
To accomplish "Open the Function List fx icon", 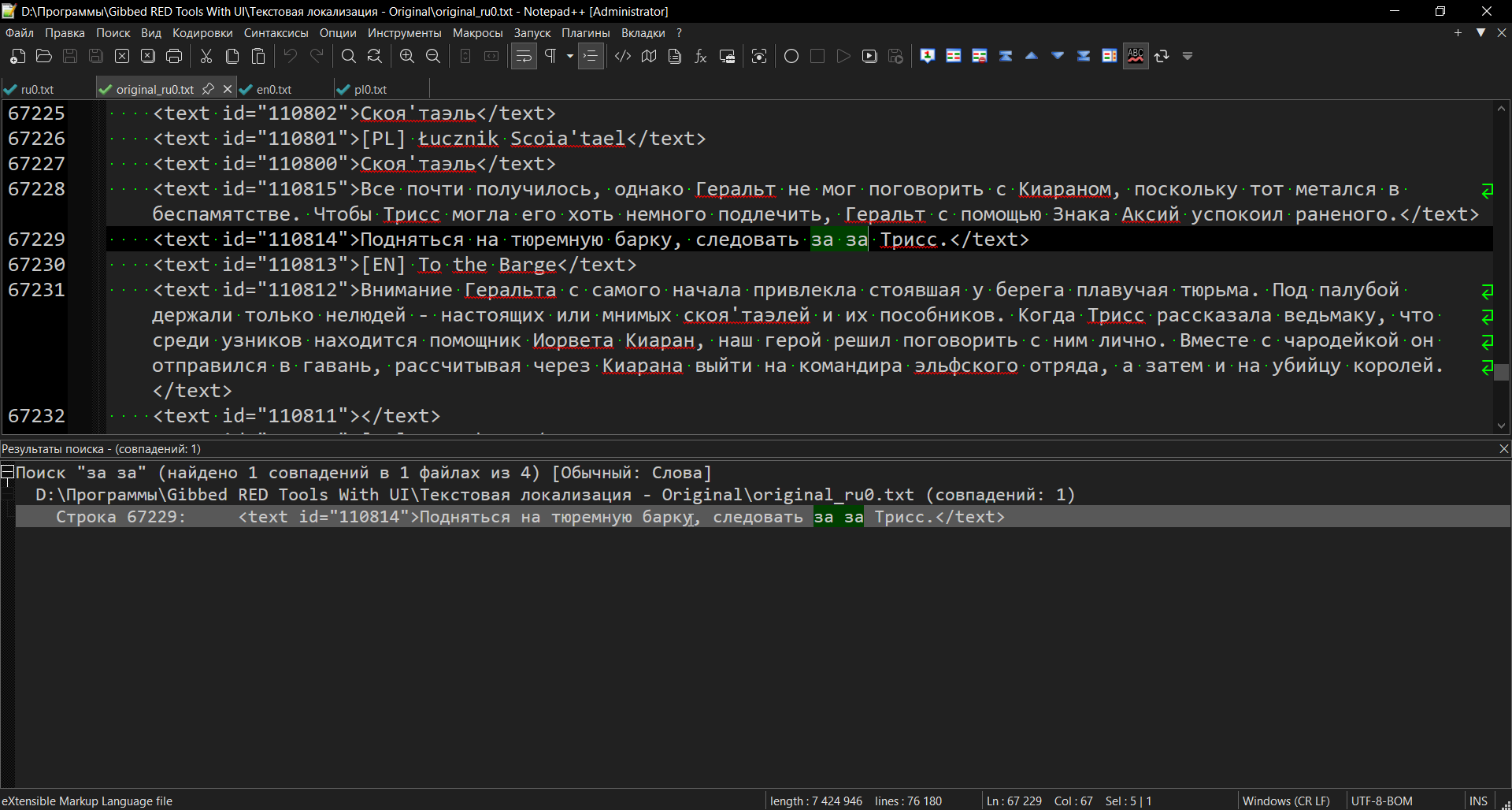I will coord(701,56).
